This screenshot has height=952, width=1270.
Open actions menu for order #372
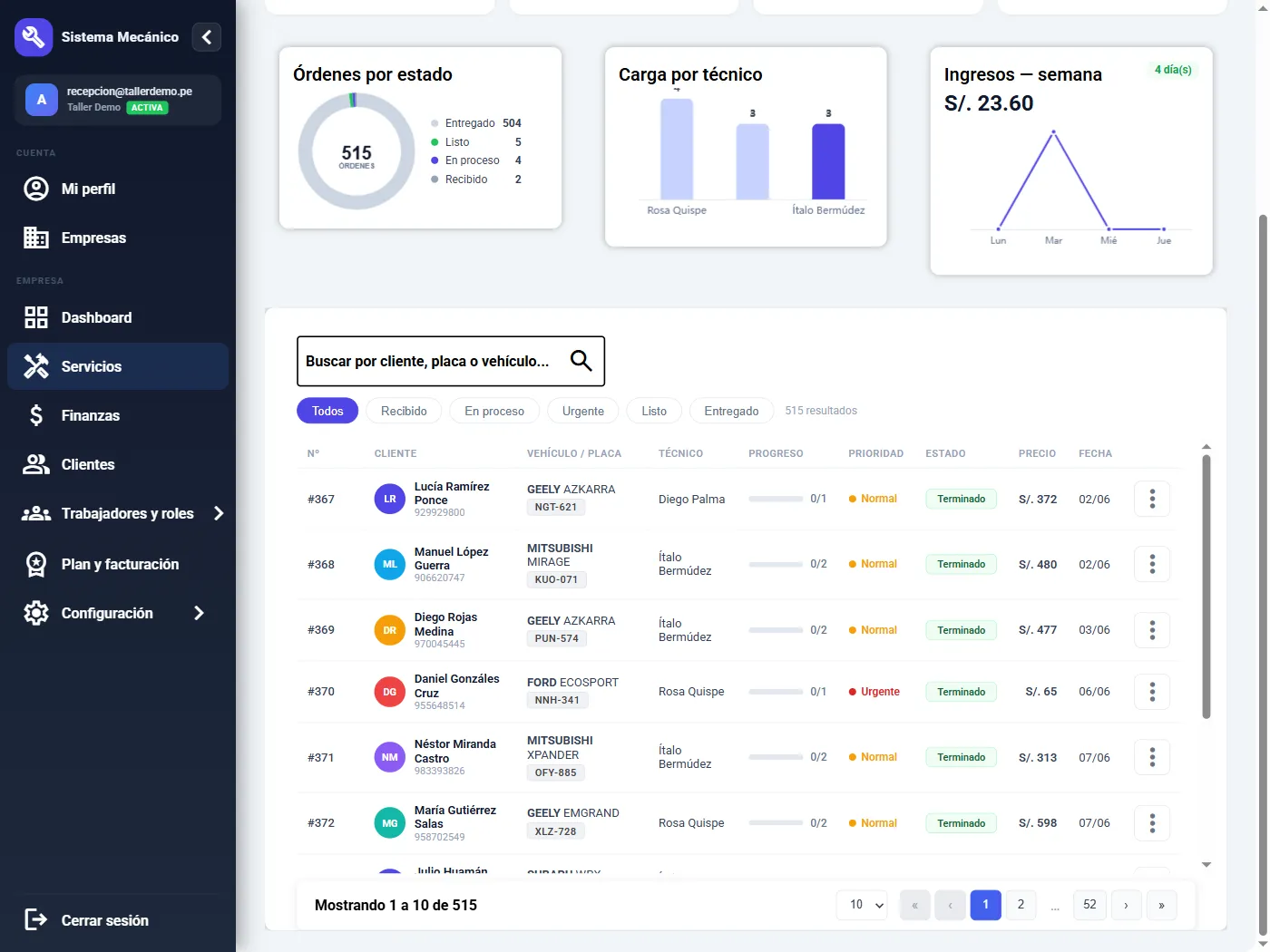coord(1152,823)
